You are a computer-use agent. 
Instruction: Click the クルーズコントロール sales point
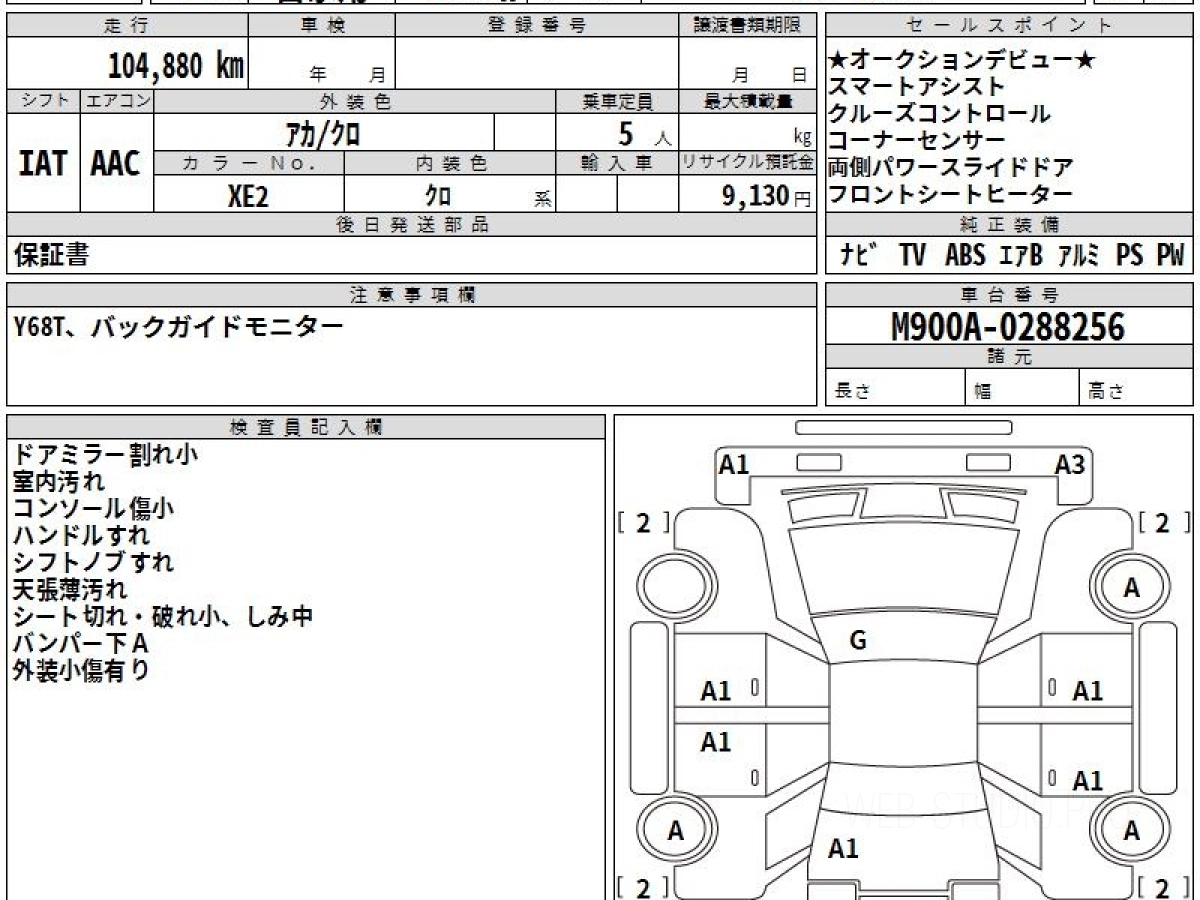[940, 114]
